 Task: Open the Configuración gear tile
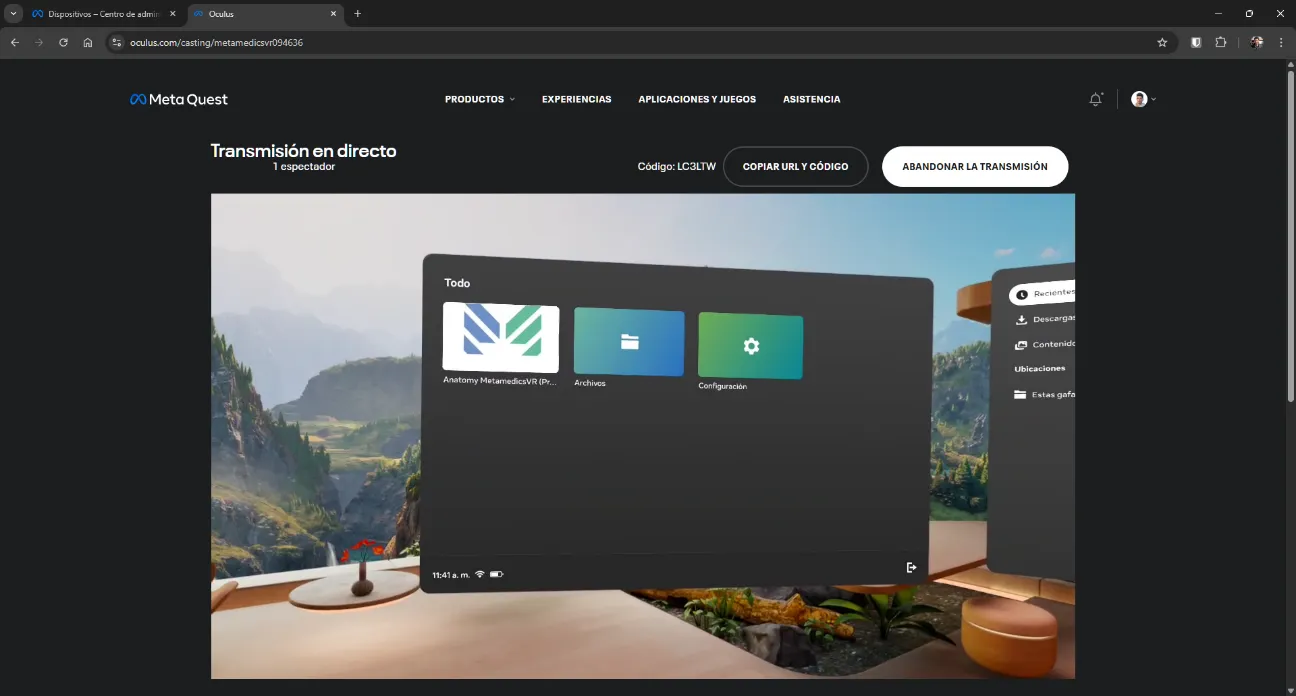(x=750, y=345)
